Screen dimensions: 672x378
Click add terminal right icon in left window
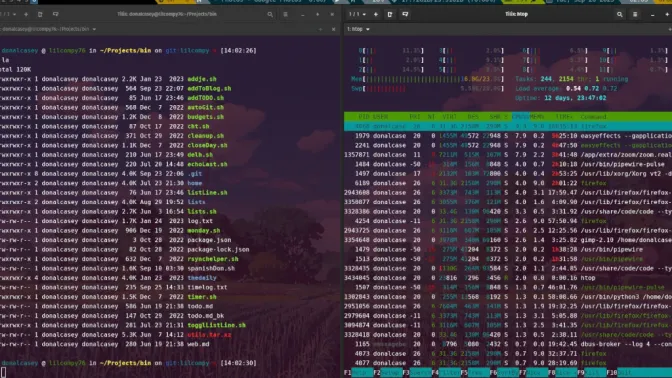tap(40, 14)
